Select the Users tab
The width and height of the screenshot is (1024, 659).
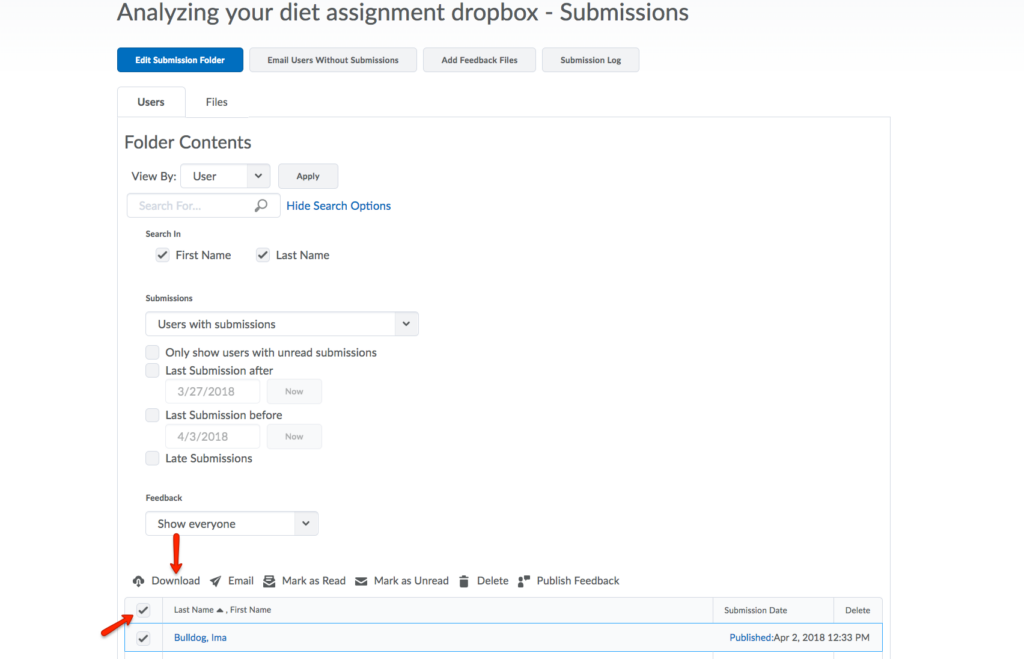(x=151, y=102)
